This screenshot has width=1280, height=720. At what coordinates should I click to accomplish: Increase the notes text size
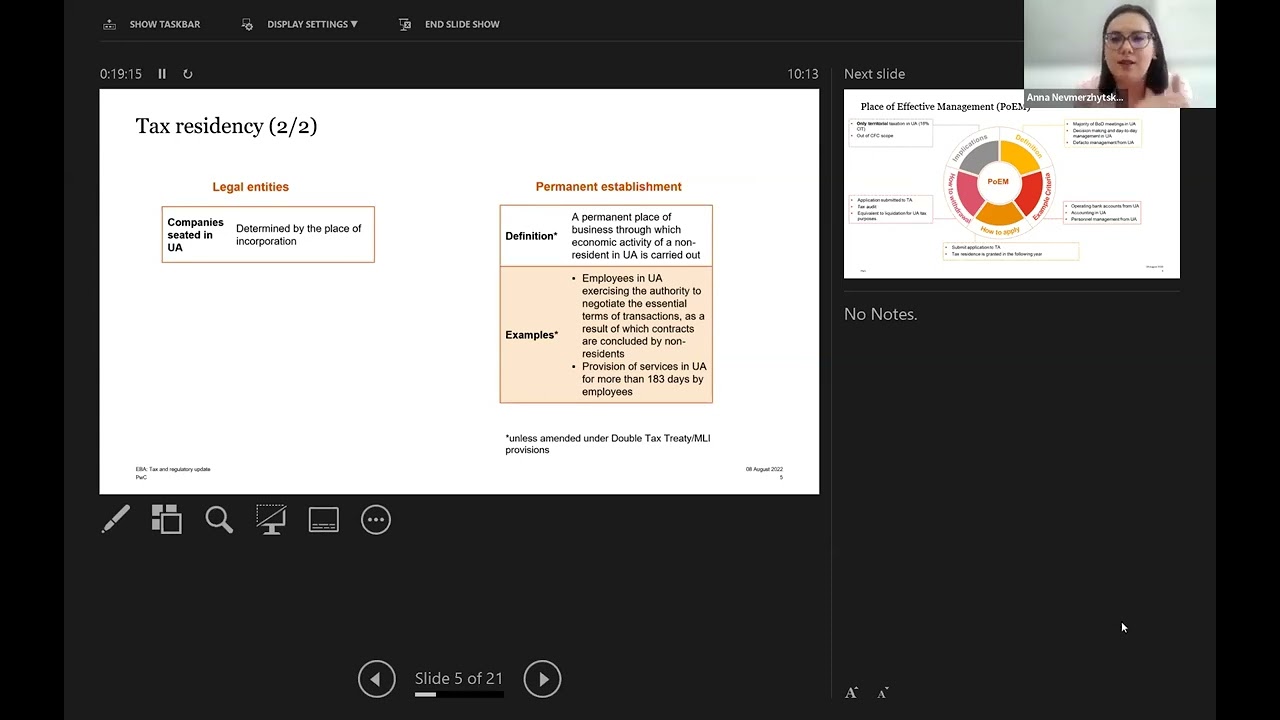point(852,692)
